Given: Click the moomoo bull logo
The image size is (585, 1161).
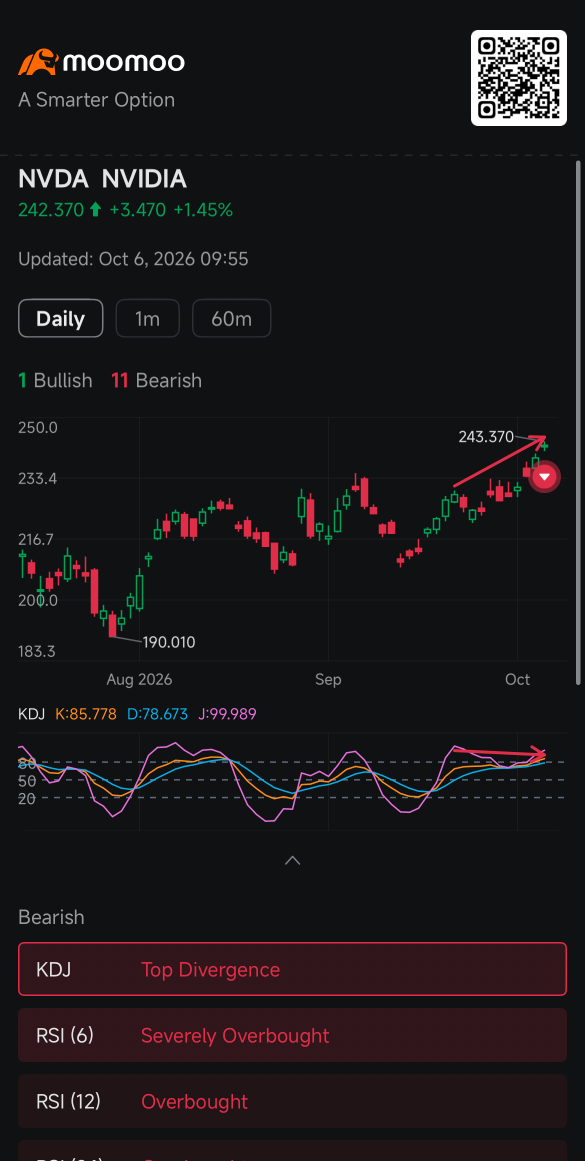Looking at the screenshot, I should (38, 62).
